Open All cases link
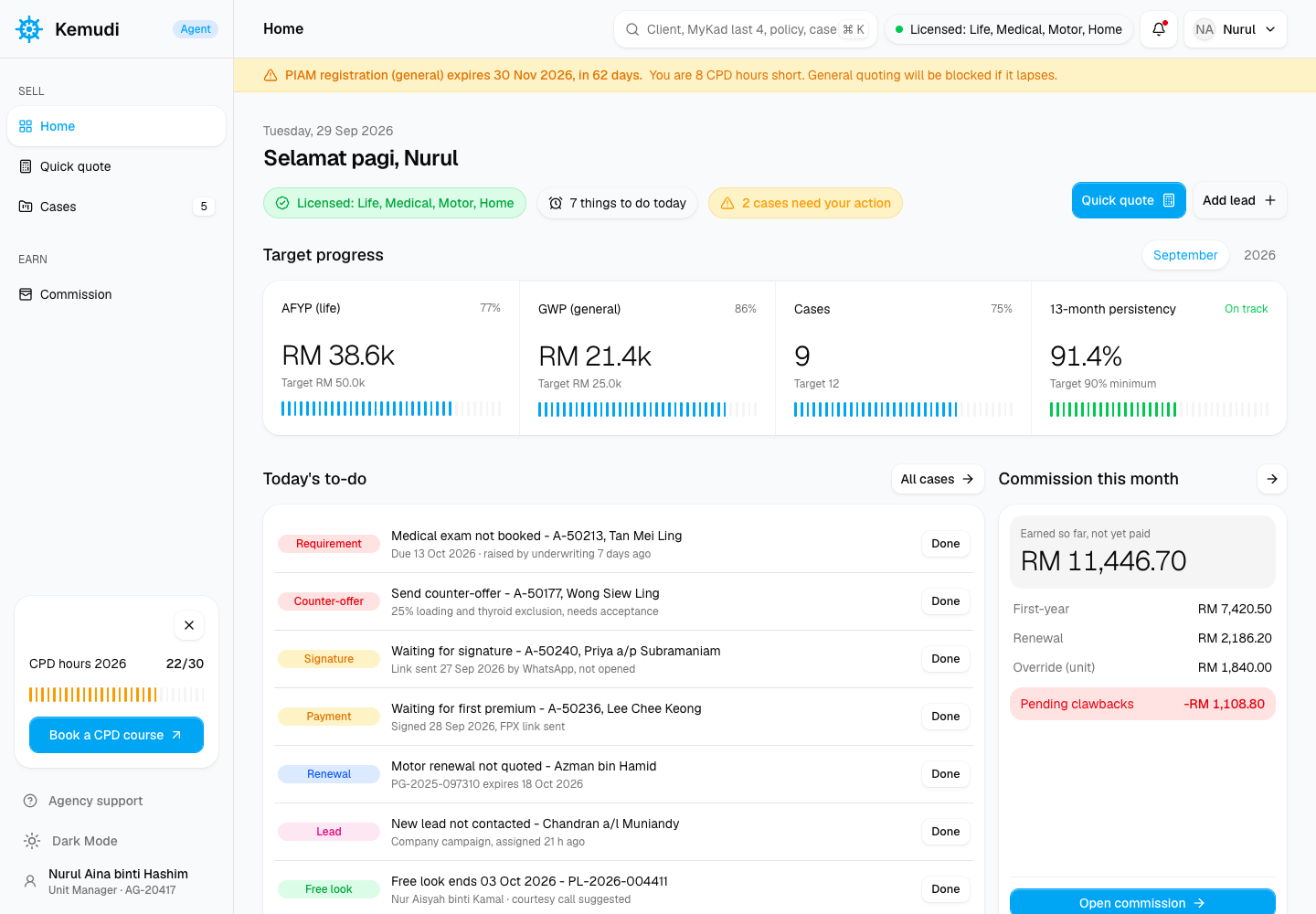1316x914 pixels. pyautogui.click(x=938, y=479)
